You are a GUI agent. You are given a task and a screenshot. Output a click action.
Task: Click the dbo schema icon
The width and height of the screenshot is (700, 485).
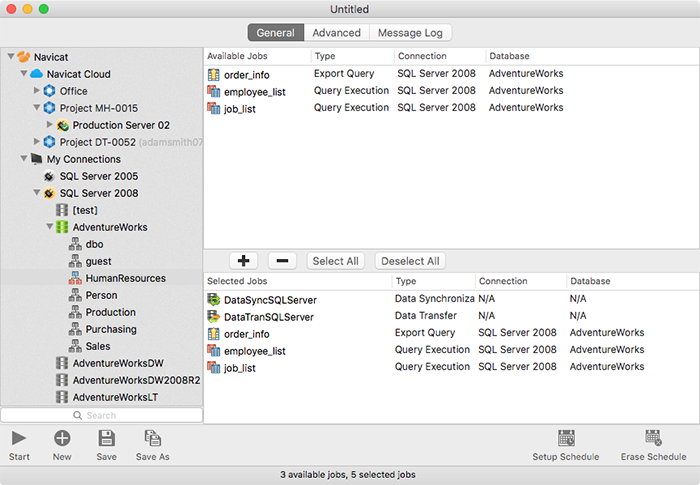(x=75, y=244)
